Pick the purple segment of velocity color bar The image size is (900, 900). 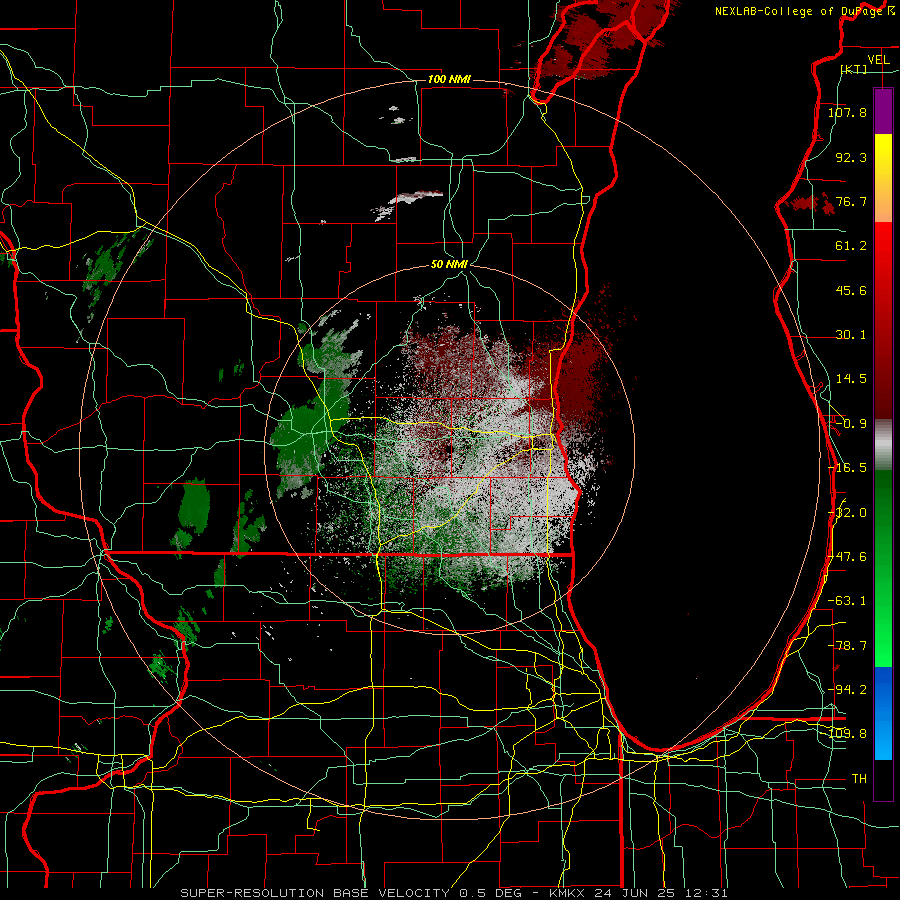(883, 111)
